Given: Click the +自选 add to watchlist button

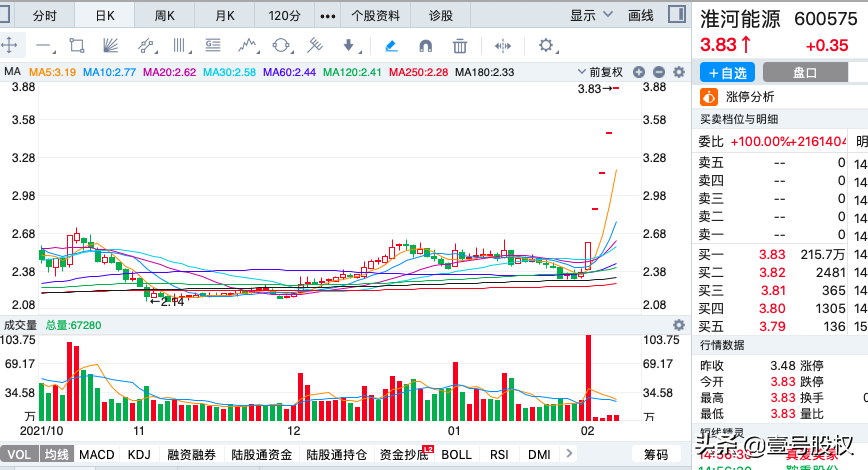Looking at the screenshot, I should coord(727,73).
